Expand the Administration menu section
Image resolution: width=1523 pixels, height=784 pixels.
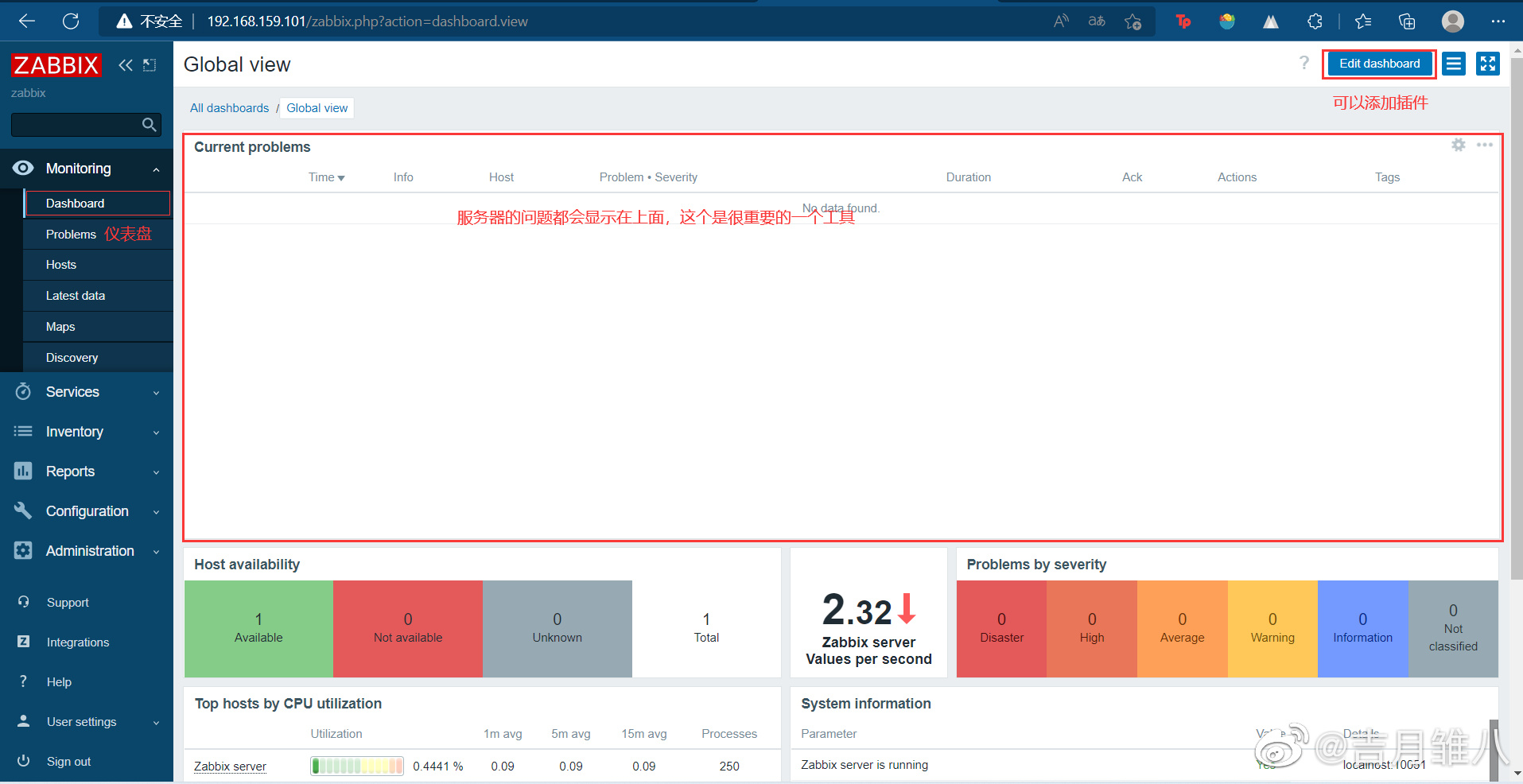click(87, 551)
